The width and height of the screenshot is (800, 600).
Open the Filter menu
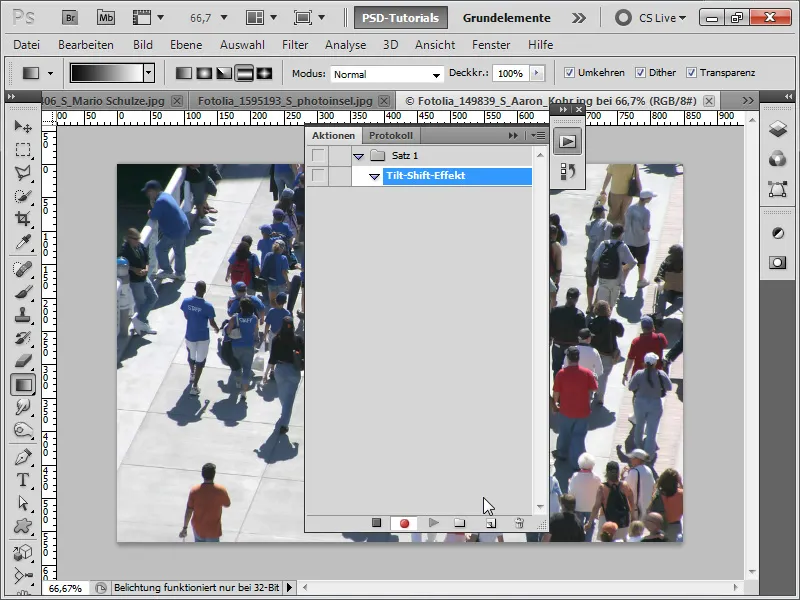point(295,45)
